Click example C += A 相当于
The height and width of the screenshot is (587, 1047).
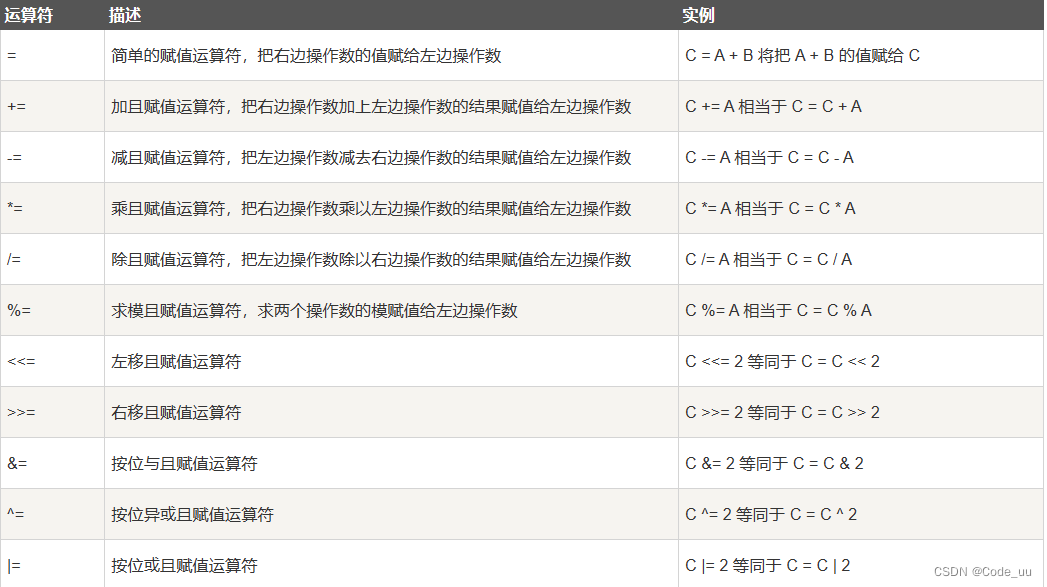pyautogui.click(x=773, y=106)
